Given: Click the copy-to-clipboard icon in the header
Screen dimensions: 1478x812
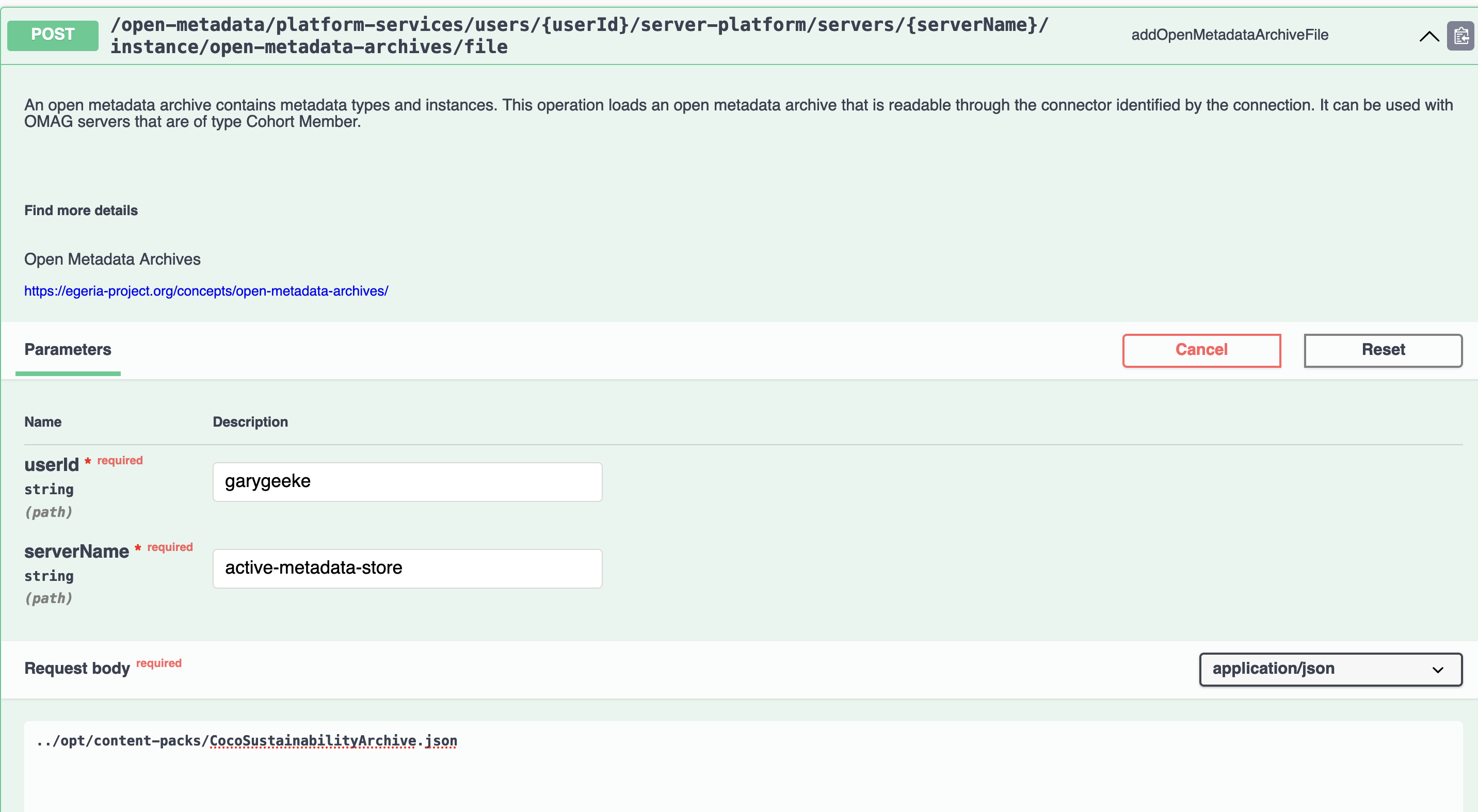Looking at the screenshot, I should 1460,36.
